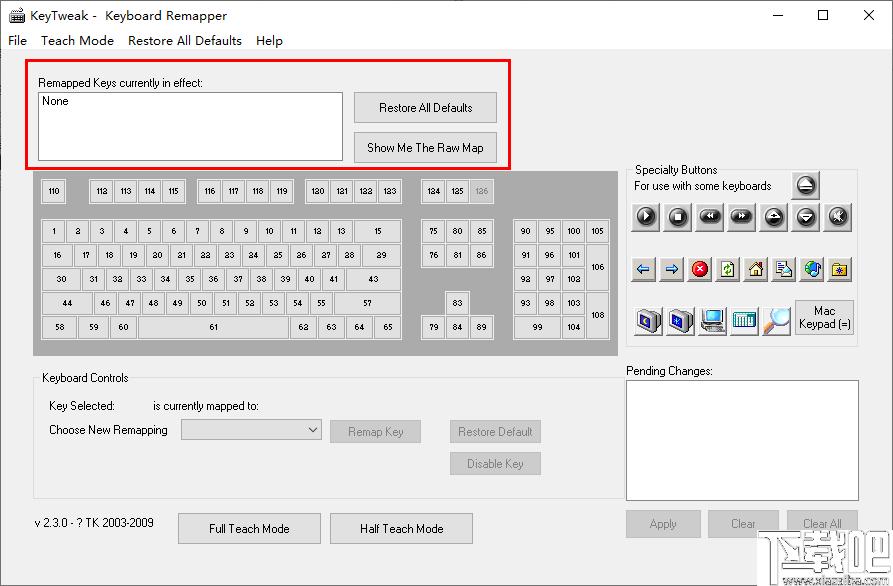The width and height of the screenshot is (893, 586).
Task: Select keyboard key 89
Action: coord(481,327)
